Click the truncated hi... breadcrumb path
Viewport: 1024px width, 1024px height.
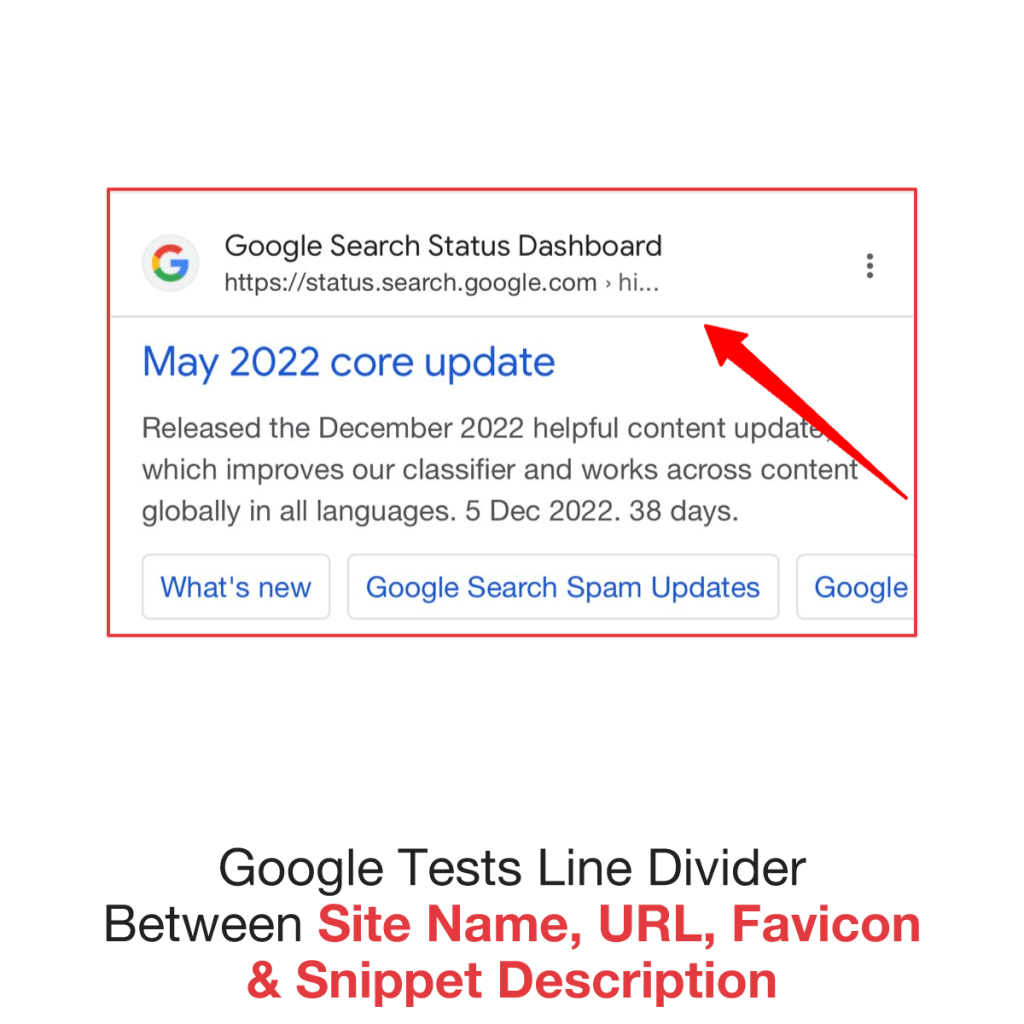[x=638, y=283]
